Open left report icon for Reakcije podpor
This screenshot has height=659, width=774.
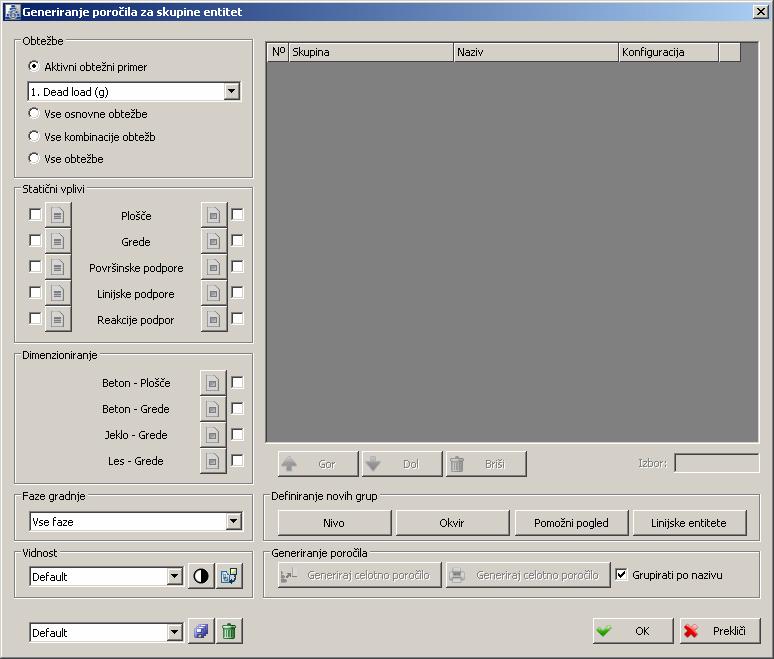tap(58, 320)
